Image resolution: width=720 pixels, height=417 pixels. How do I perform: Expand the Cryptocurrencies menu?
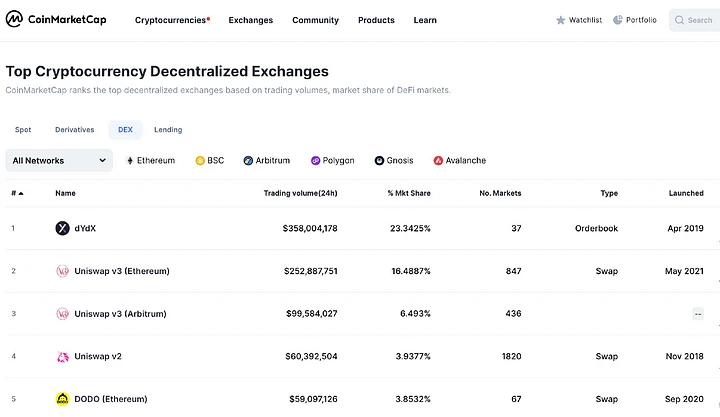[x=172, y=20]
